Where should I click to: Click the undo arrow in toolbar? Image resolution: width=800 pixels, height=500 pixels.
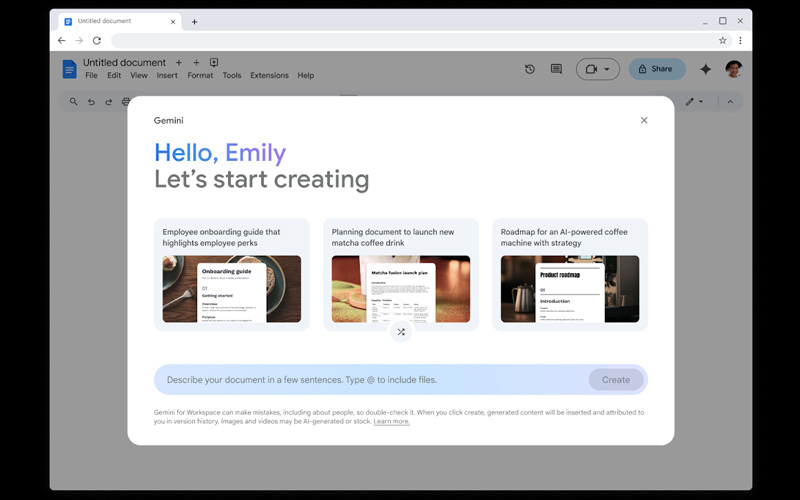click(91, 102)
